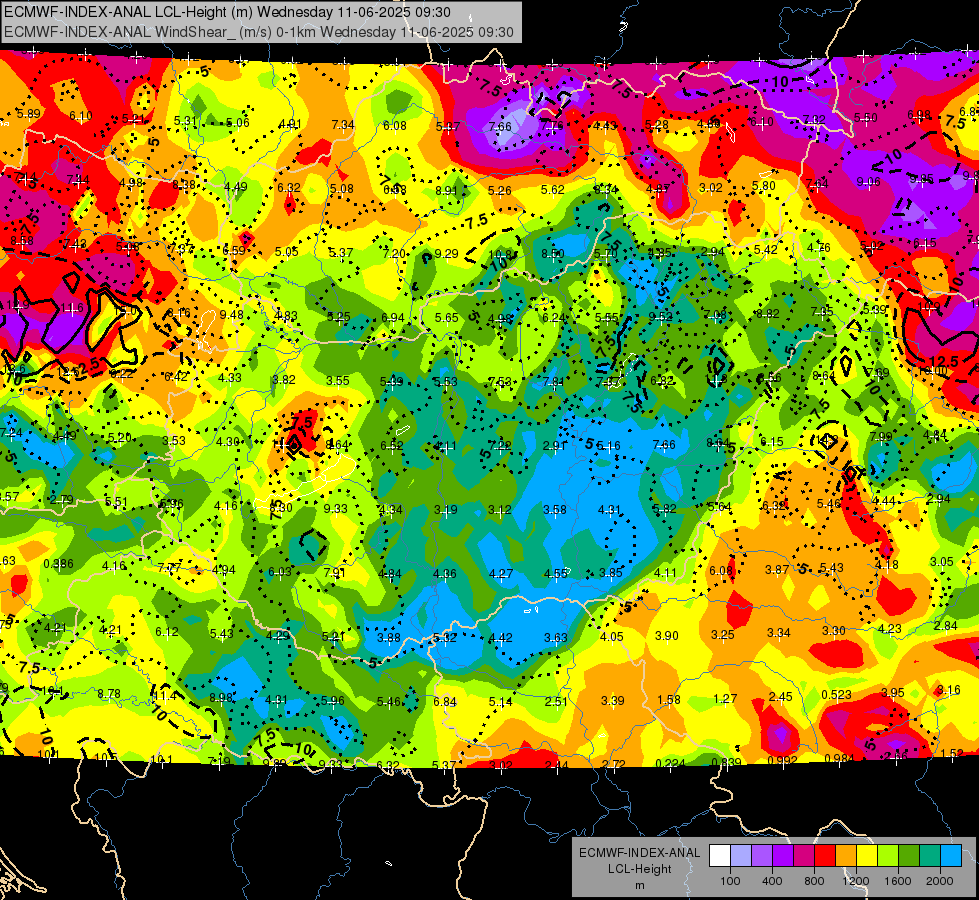Click the legend header 'ECMWF-INDEX-ANAL'
Viewport: 979px width, 900px height.
point(639,853)
